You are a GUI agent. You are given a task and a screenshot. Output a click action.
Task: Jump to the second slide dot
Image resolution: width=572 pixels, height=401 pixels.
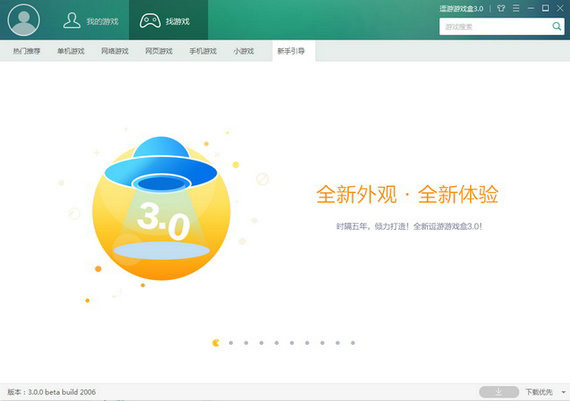[x=231, y=343]
